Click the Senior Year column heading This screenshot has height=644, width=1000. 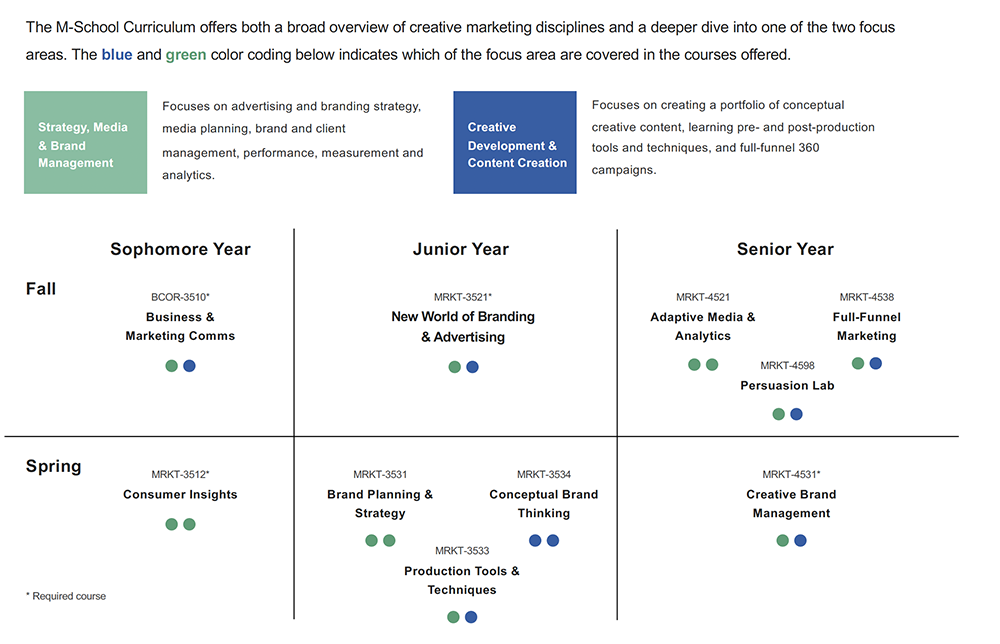(785, 249)
